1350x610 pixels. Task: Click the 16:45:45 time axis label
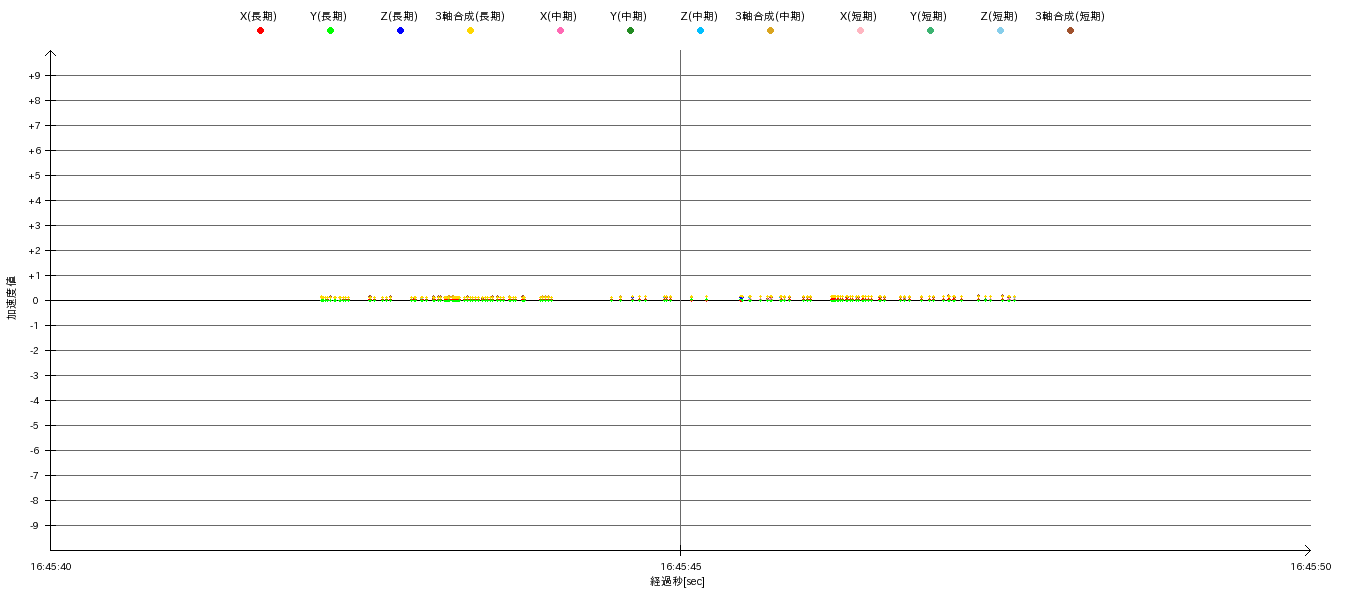(x=680, y=566)
